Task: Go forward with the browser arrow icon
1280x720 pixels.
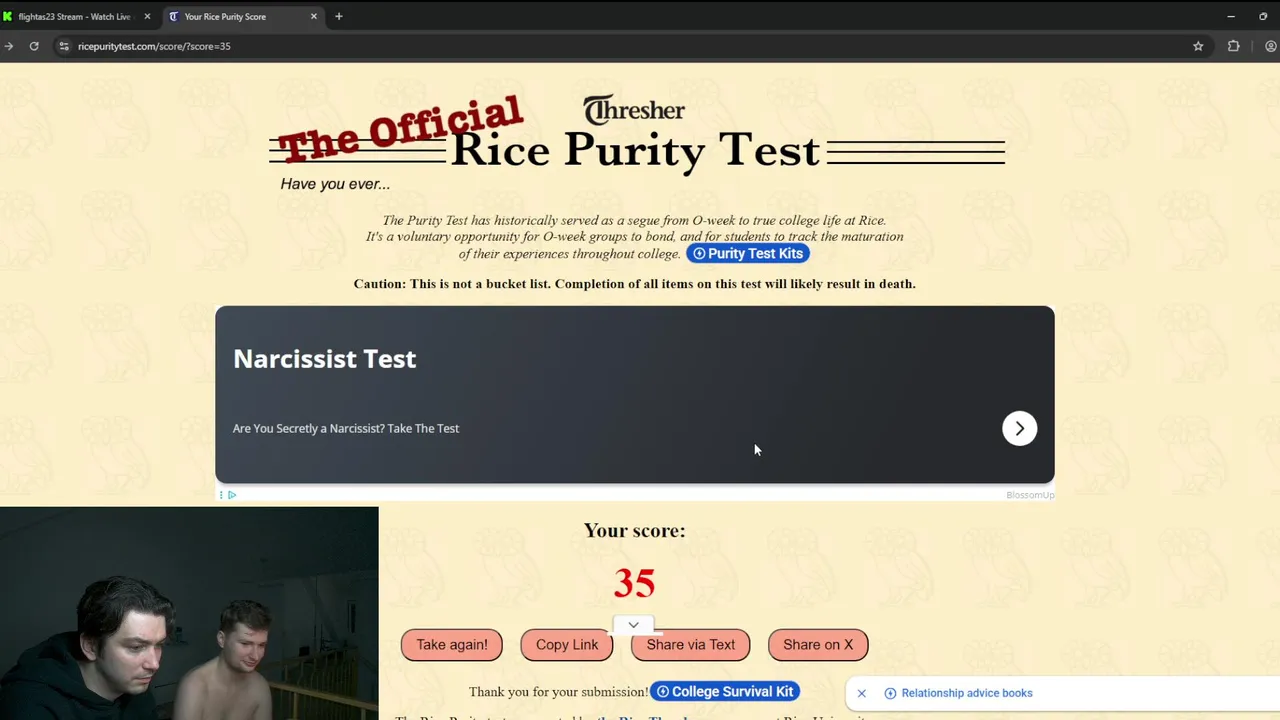Action: tap(8, 46)
